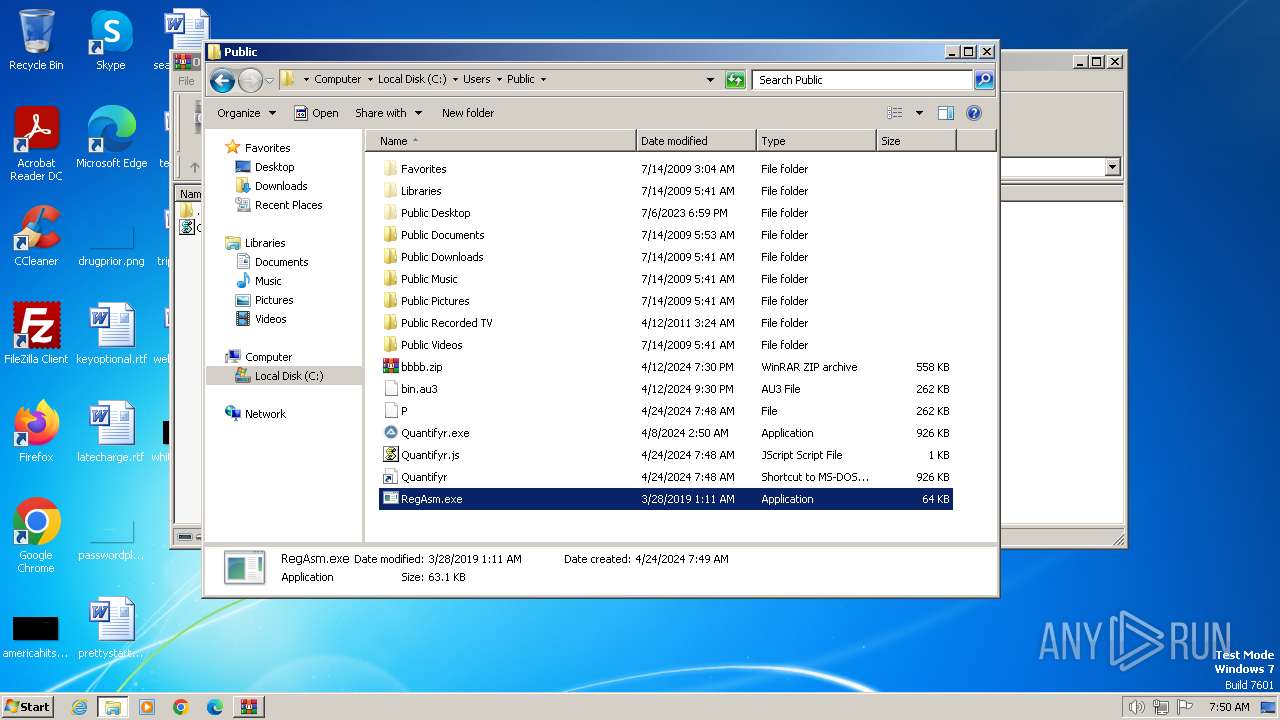Viewport: 1280px width, 720px height.
Task: Open keyoptional.rtf desktop document
Action: (111, 333)
